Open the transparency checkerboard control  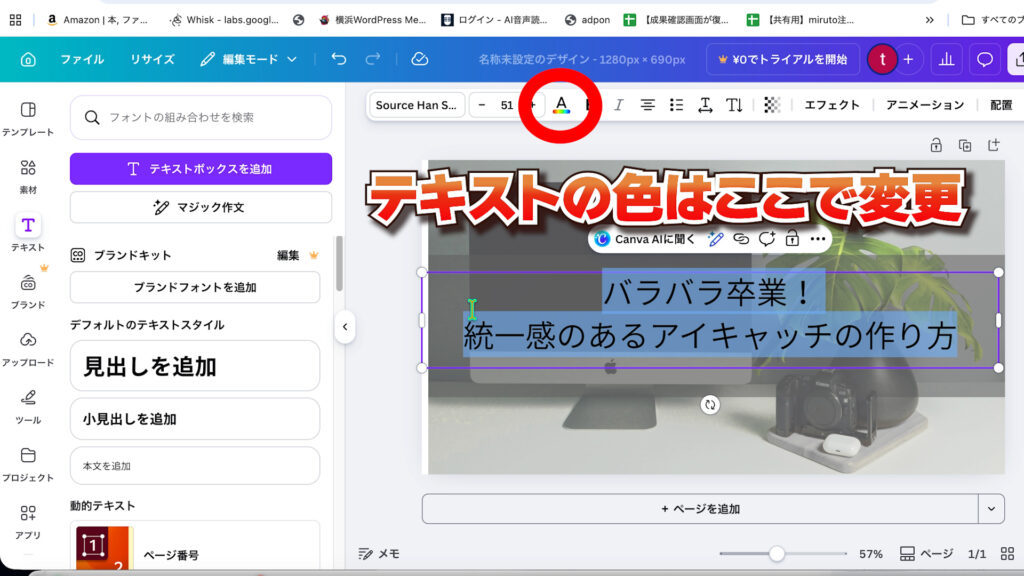click(772, 105)
